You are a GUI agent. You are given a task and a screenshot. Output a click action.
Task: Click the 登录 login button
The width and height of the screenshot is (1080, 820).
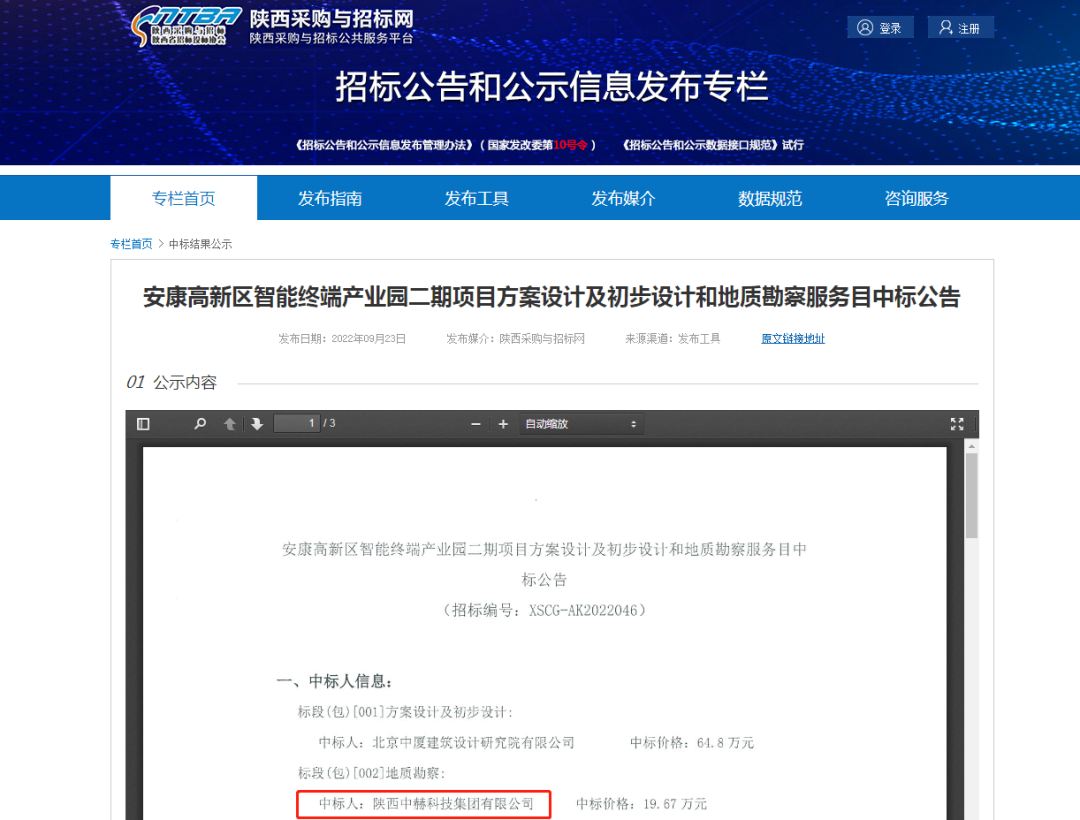pyautogui.click(x=880, y=28)
